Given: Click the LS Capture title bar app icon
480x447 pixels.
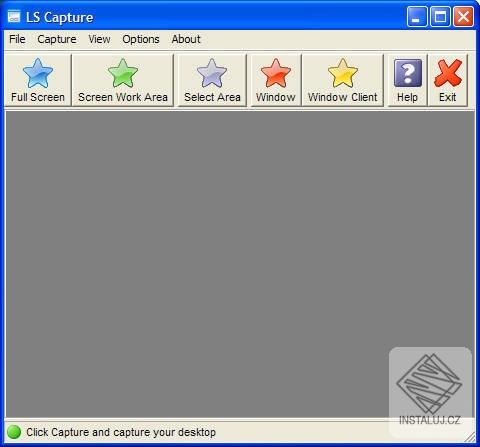Looking at the screenshot, I should [14, 17].
